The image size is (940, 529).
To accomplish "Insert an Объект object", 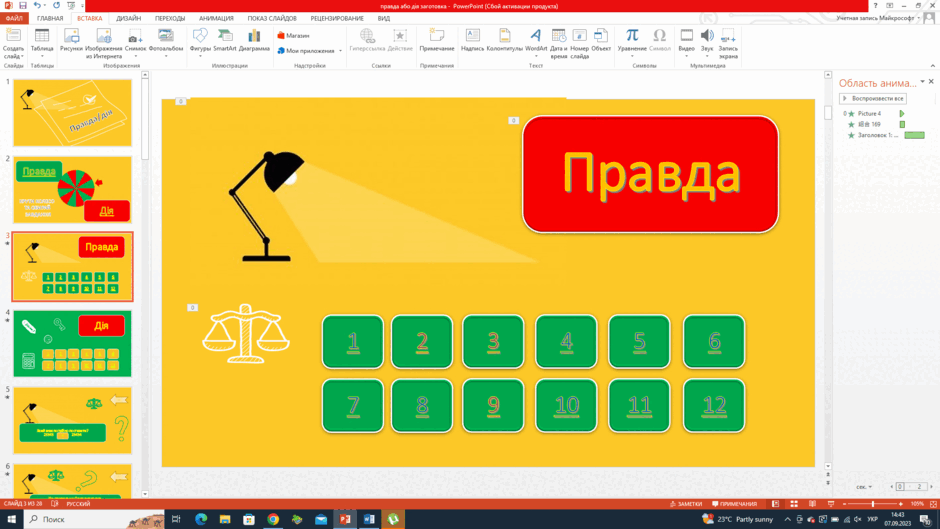I will 601,40.
